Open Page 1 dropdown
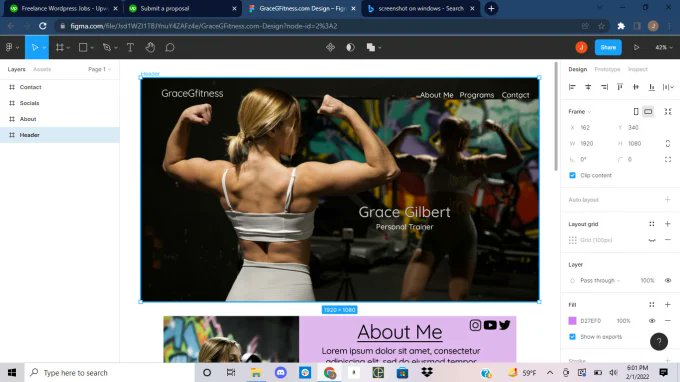The width and height of the screenshot is (680, 382). click(x=99, y=69)
